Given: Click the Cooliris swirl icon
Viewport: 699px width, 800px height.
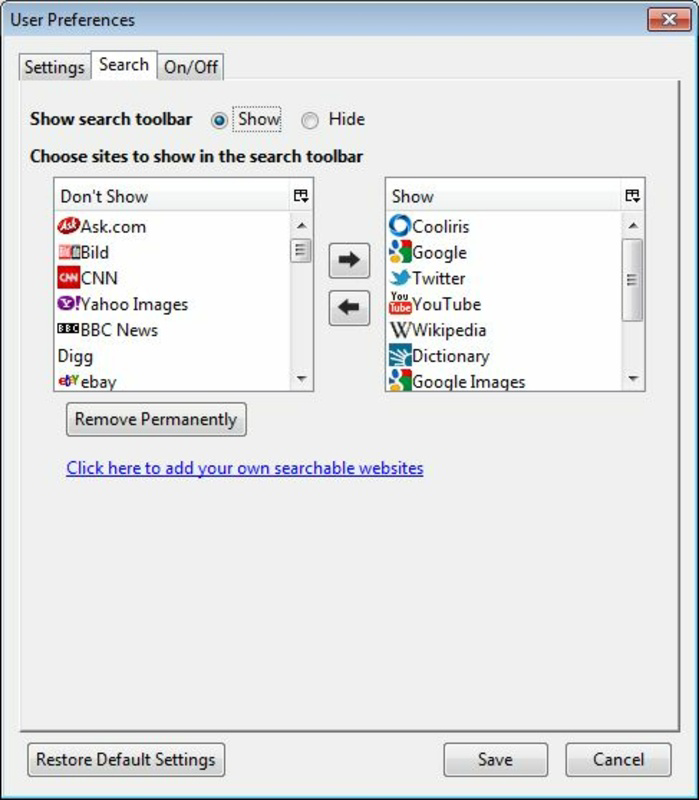Looking at the screenshot, I should point(400,226).
